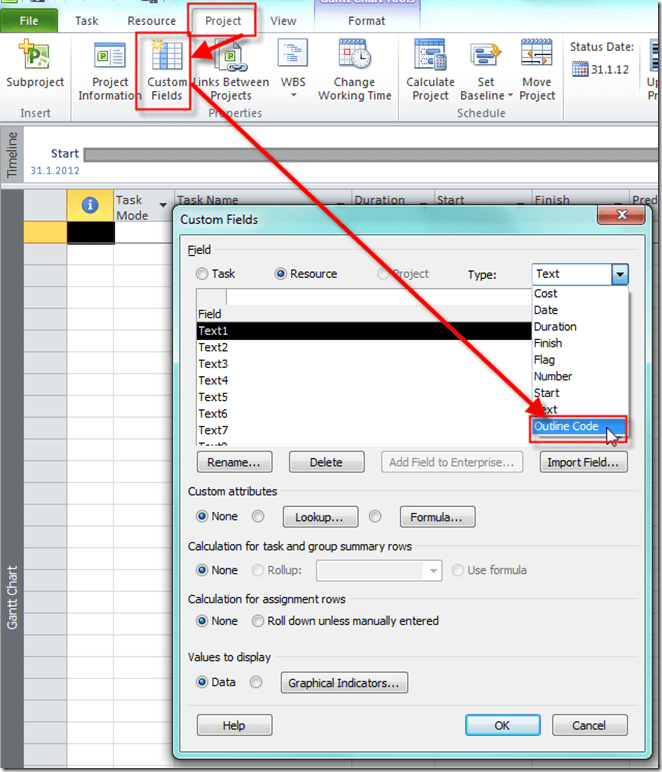Open the View ribbon tab
Viewport: 662px width, 772px height.
click(x=283, y=20)
